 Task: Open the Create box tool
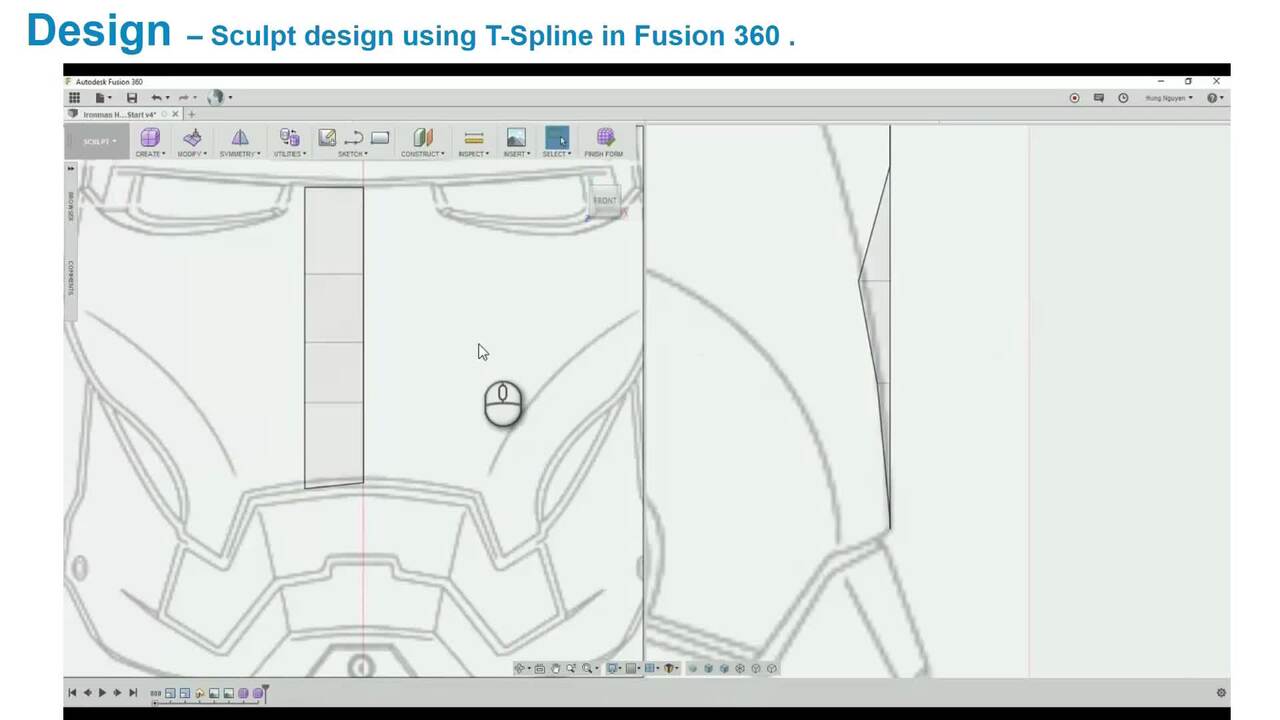[150, 137]
